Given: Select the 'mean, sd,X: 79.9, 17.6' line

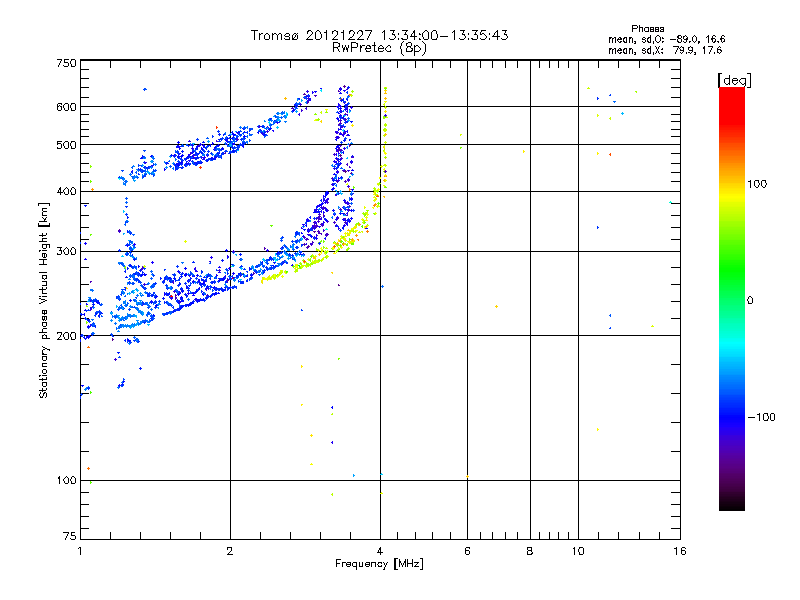Looking at the screenshot, I should tap(665, 50).
